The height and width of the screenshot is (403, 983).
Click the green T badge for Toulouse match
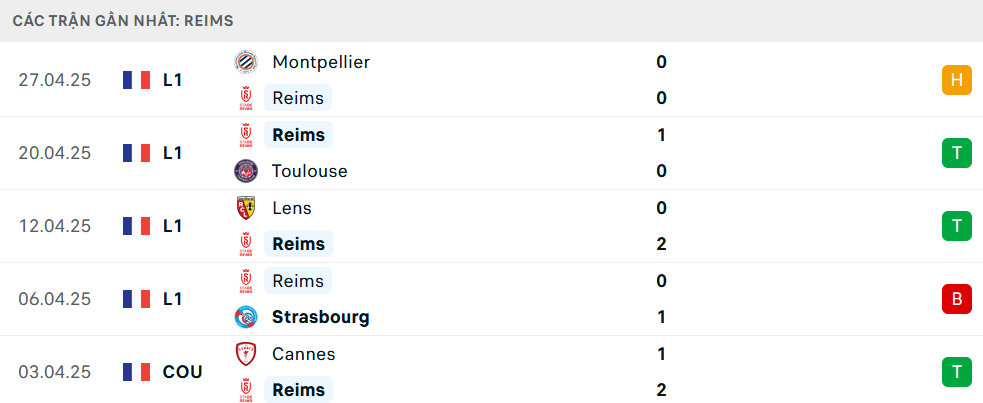point(957,153)
